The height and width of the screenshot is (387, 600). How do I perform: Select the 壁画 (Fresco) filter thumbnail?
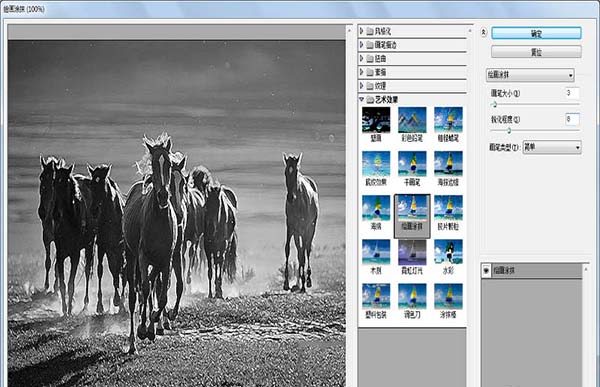click(376, 120)
